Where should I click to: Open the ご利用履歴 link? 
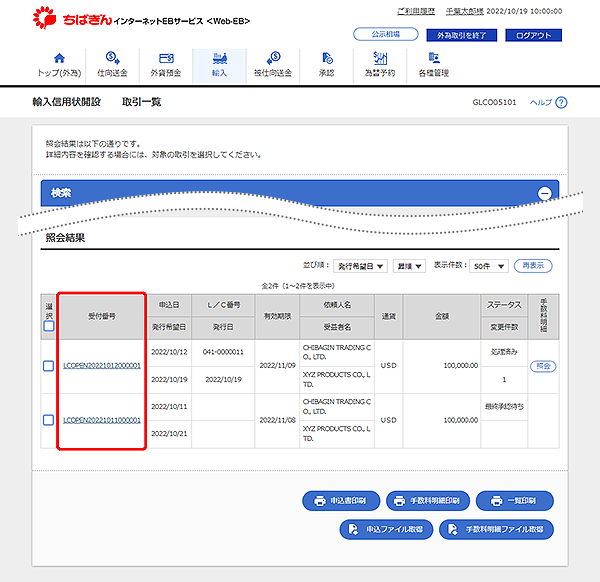[416, 11]
